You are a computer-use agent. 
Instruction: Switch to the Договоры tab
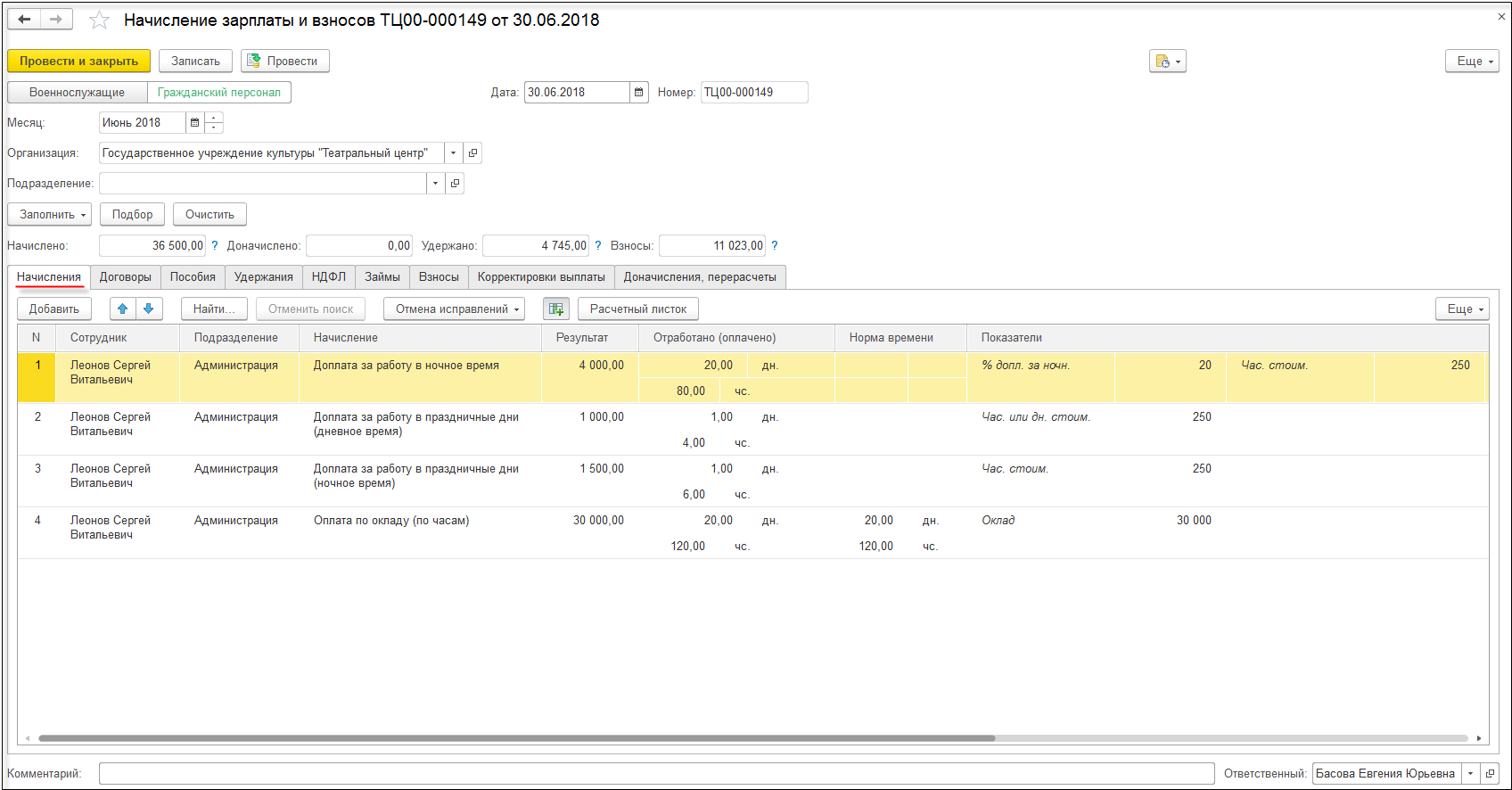(126, 277)
